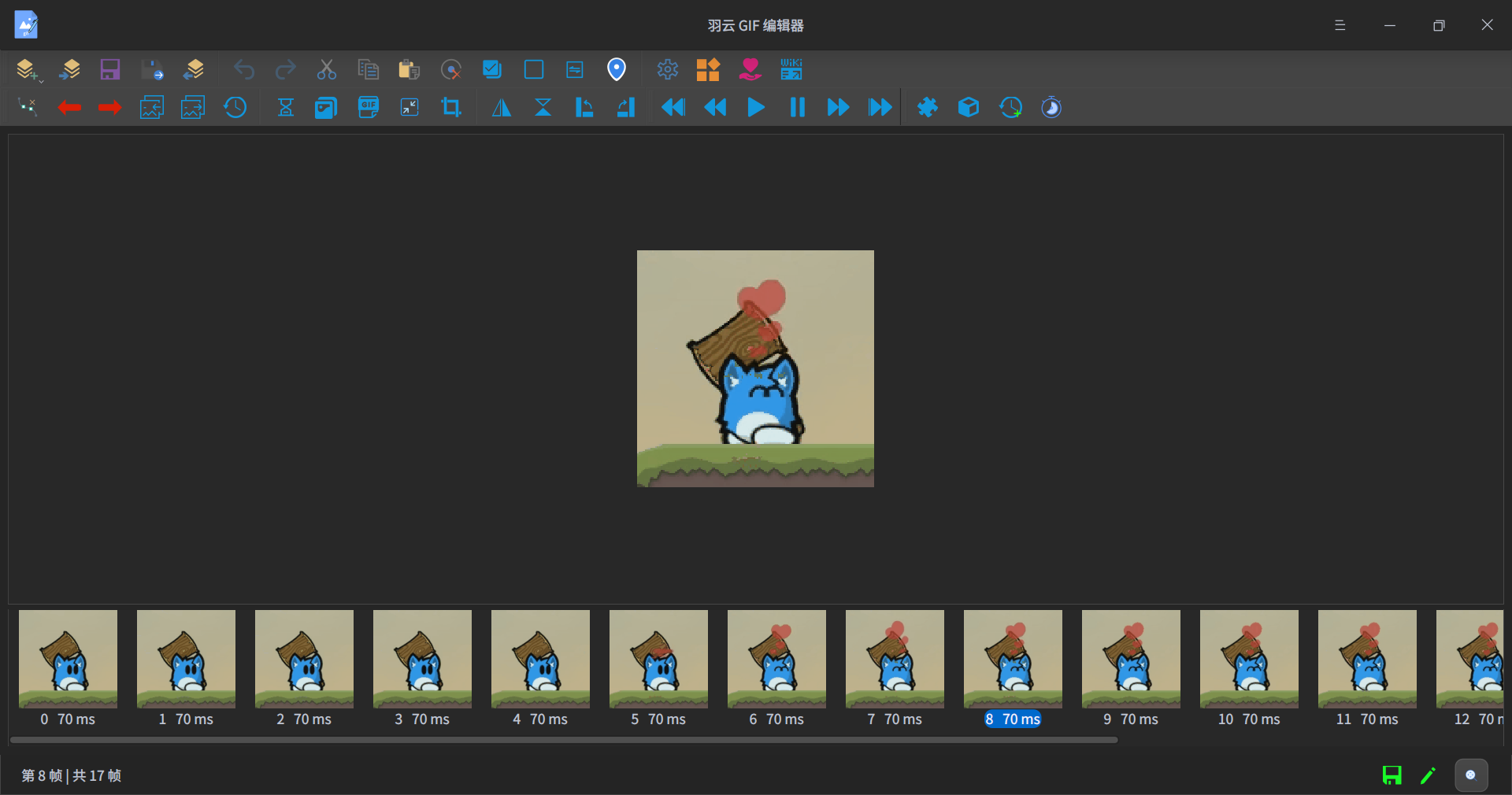Open the settings panel

coord(667,69)
